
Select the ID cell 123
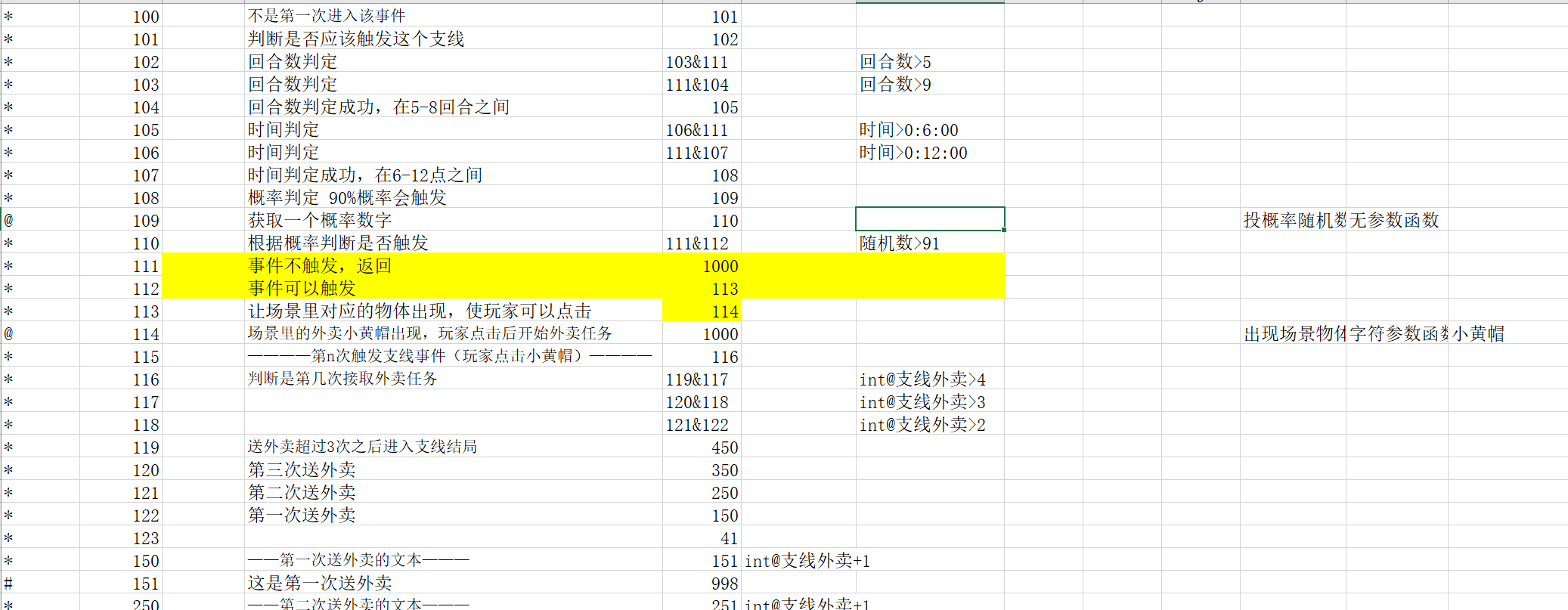click(121, 537)
